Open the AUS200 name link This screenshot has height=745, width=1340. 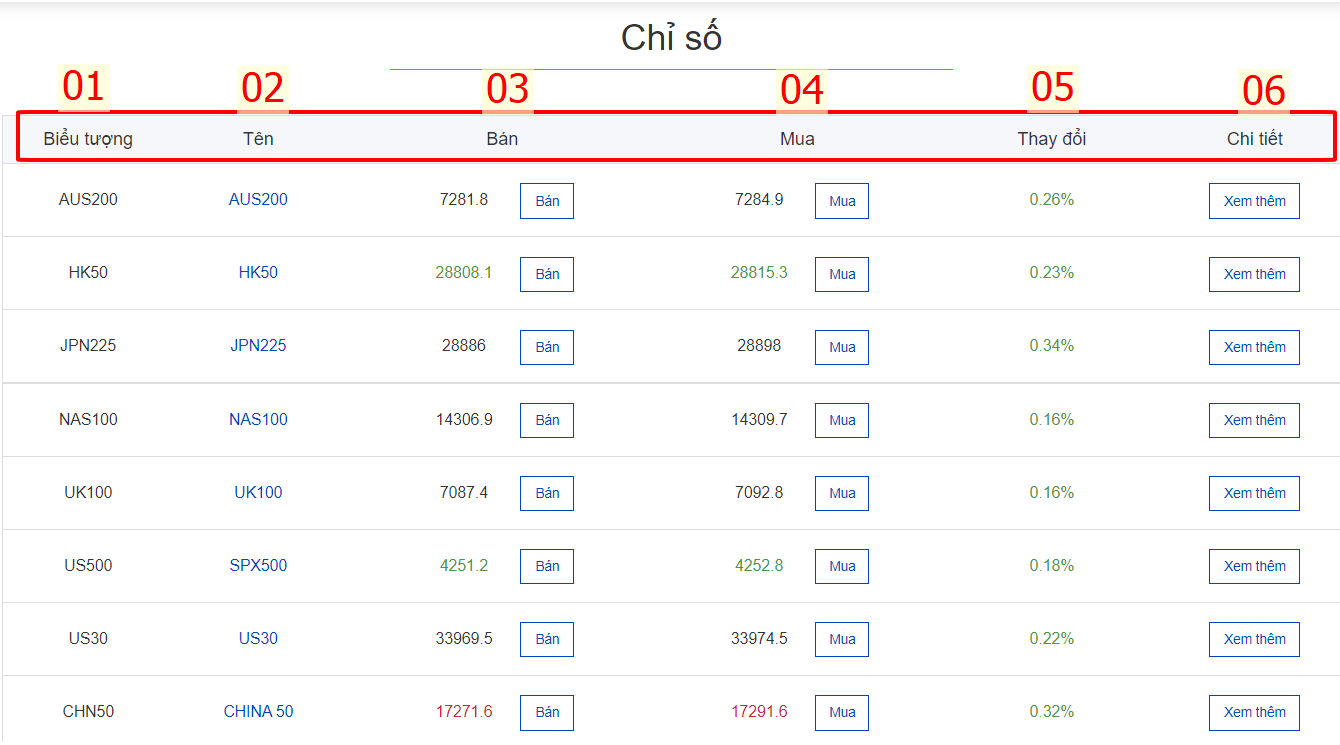click(258, 199)
